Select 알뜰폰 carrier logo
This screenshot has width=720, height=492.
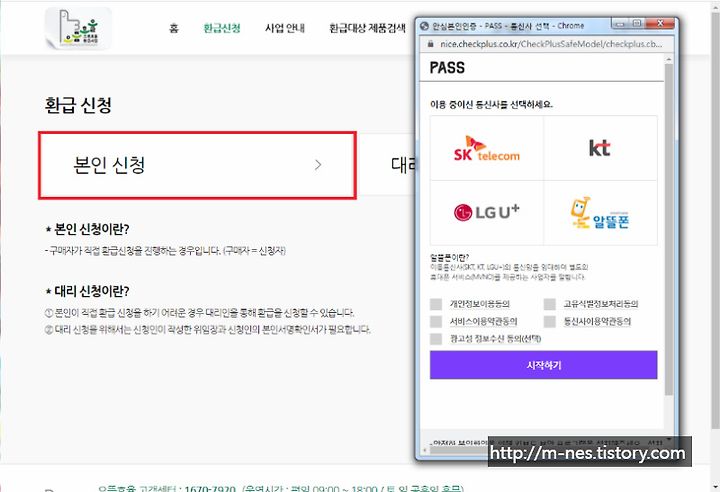[600, 213]
